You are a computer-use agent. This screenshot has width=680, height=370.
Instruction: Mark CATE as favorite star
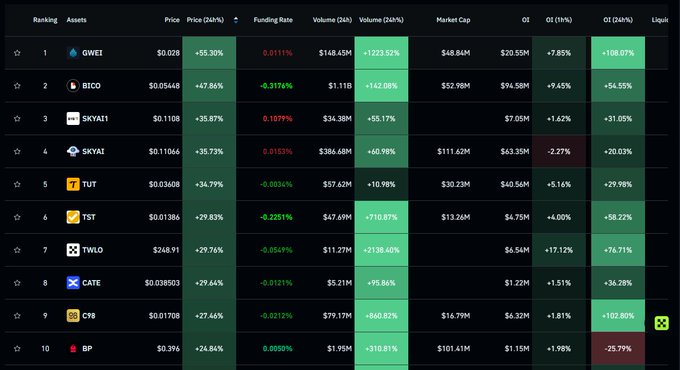pos(17,283)
